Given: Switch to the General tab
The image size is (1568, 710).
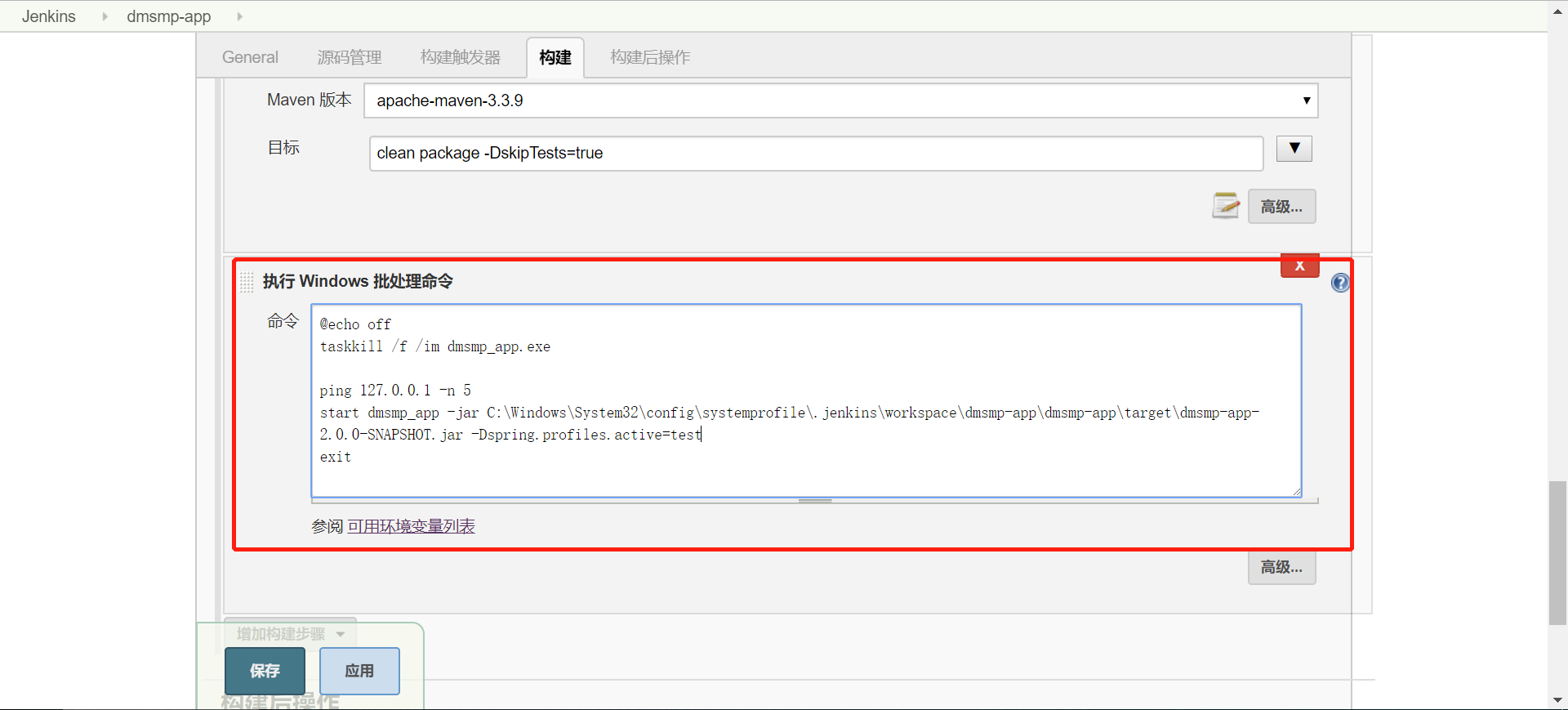Looking at the screenshot, I should point(250,57).
